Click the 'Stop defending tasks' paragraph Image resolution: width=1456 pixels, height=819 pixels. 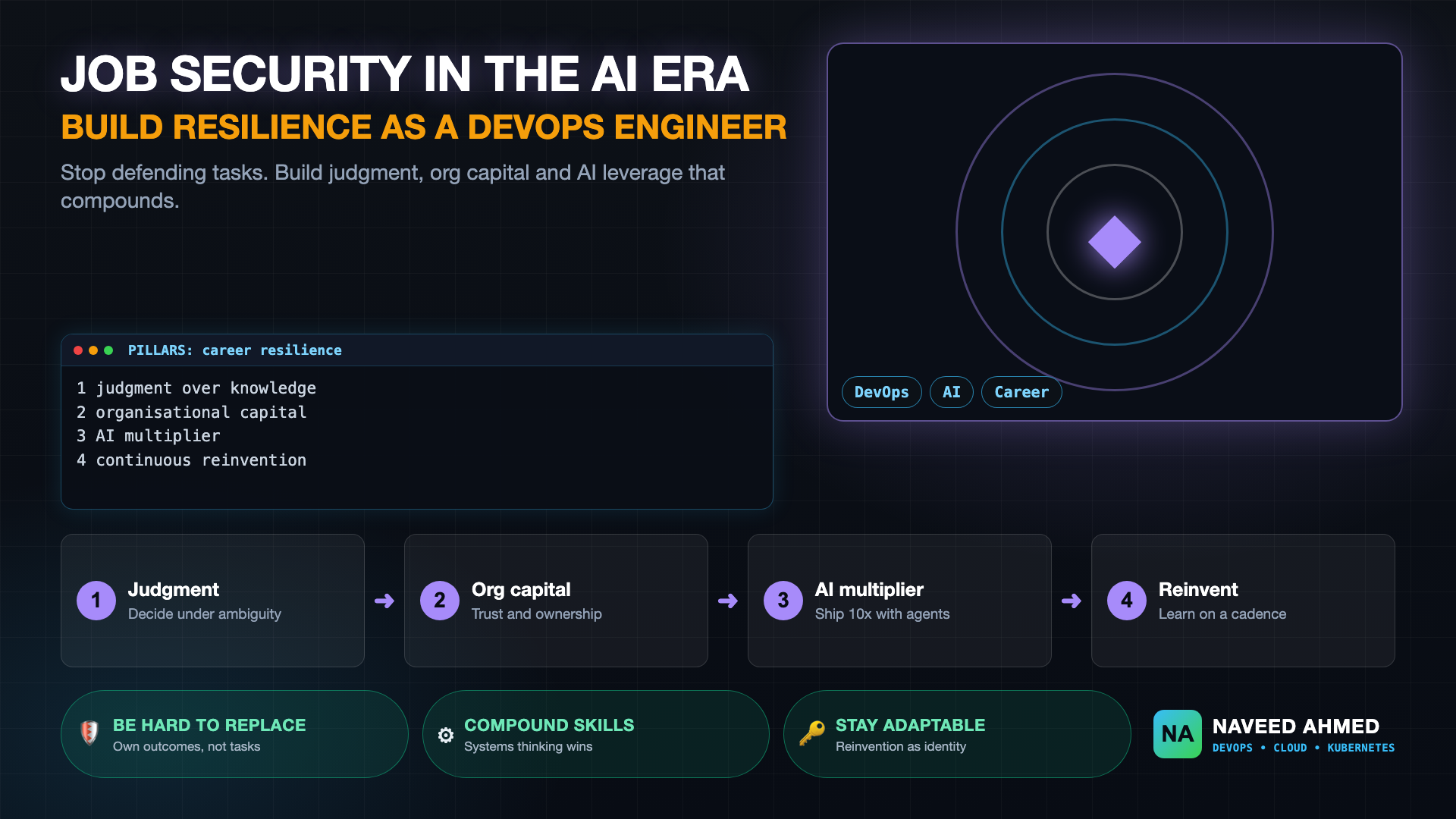(x=393, y=187)
